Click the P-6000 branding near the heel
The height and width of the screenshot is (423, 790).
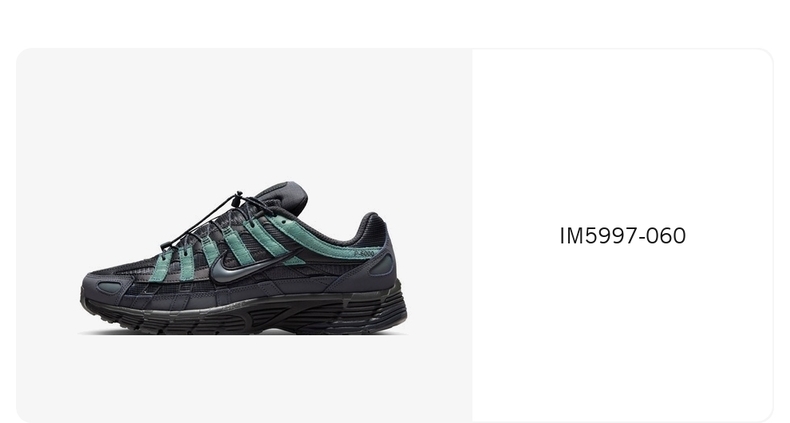[x=364, y=253]
